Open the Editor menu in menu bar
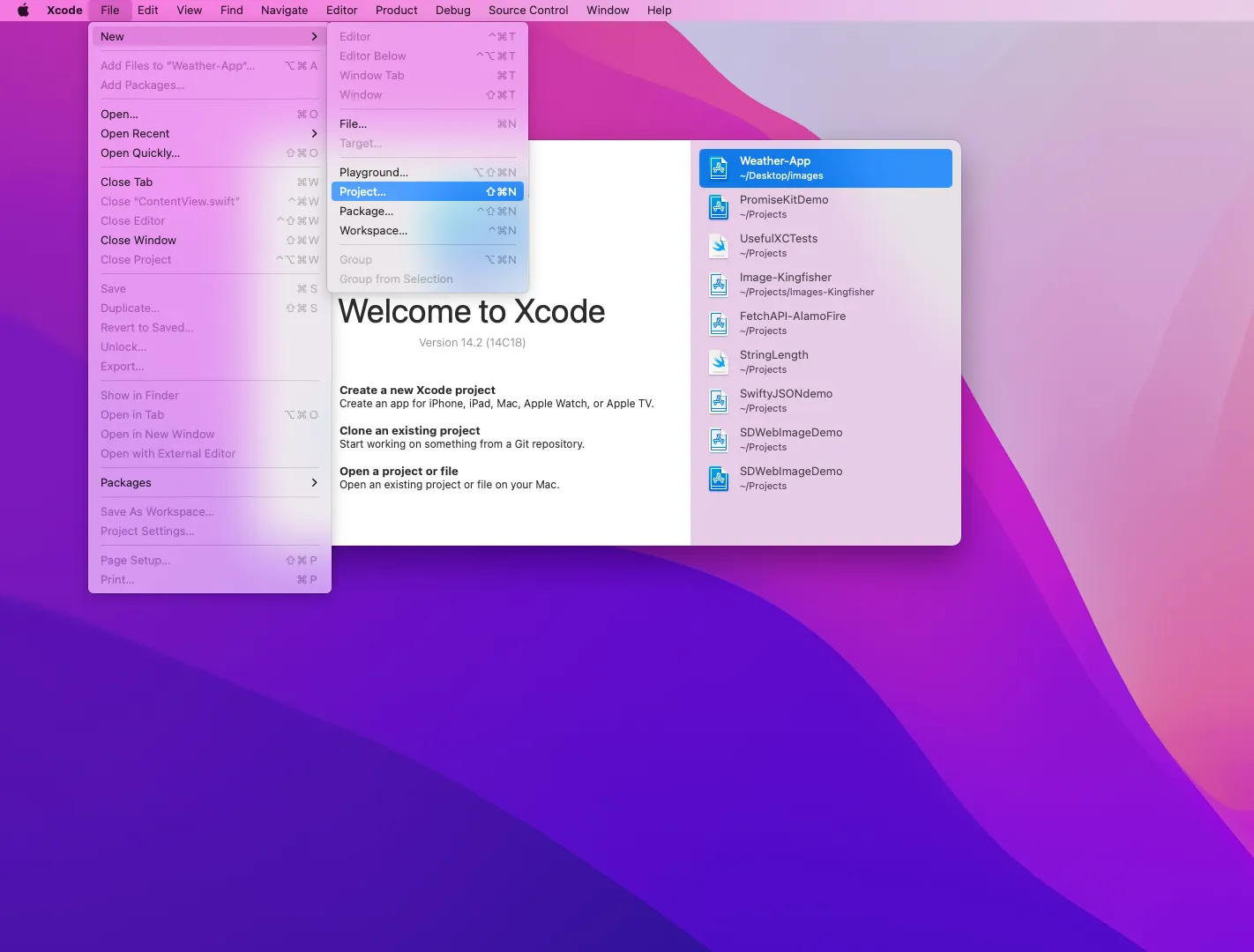Viewport: 1254px width, 952px height. click(x=342, y=11)
